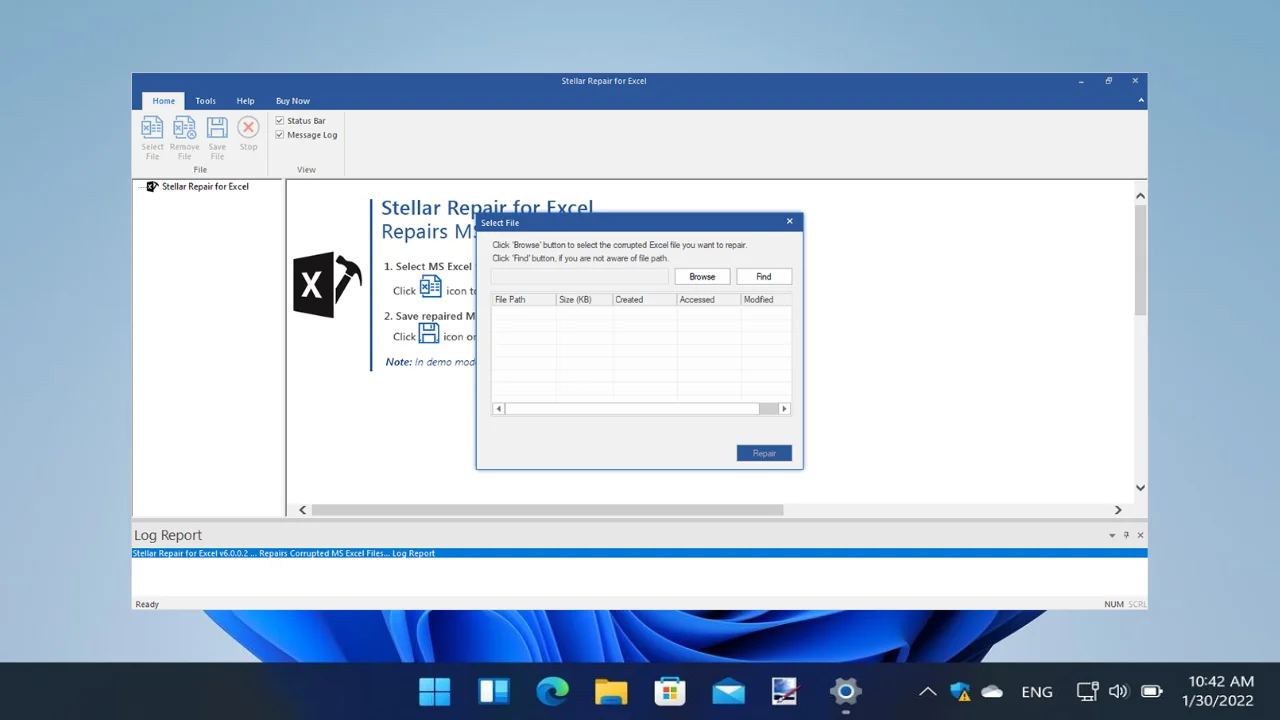Open the clock showing 10:42 AM
Screen dimensions: 1280x720
click(1220, 691)
